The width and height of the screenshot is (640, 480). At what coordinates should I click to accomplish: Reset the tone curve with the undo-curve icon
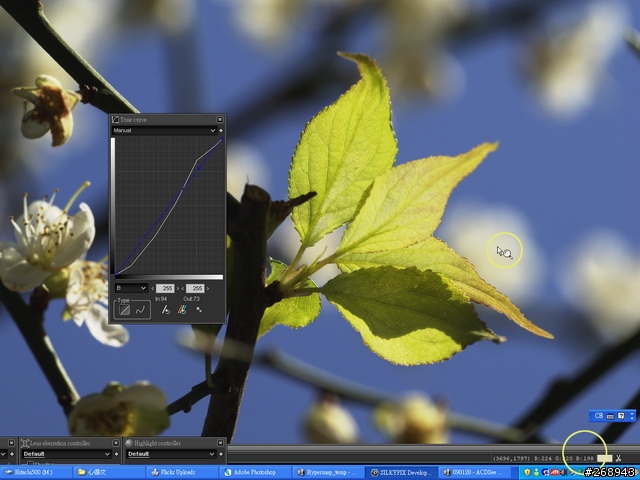[x=165, y=310]
